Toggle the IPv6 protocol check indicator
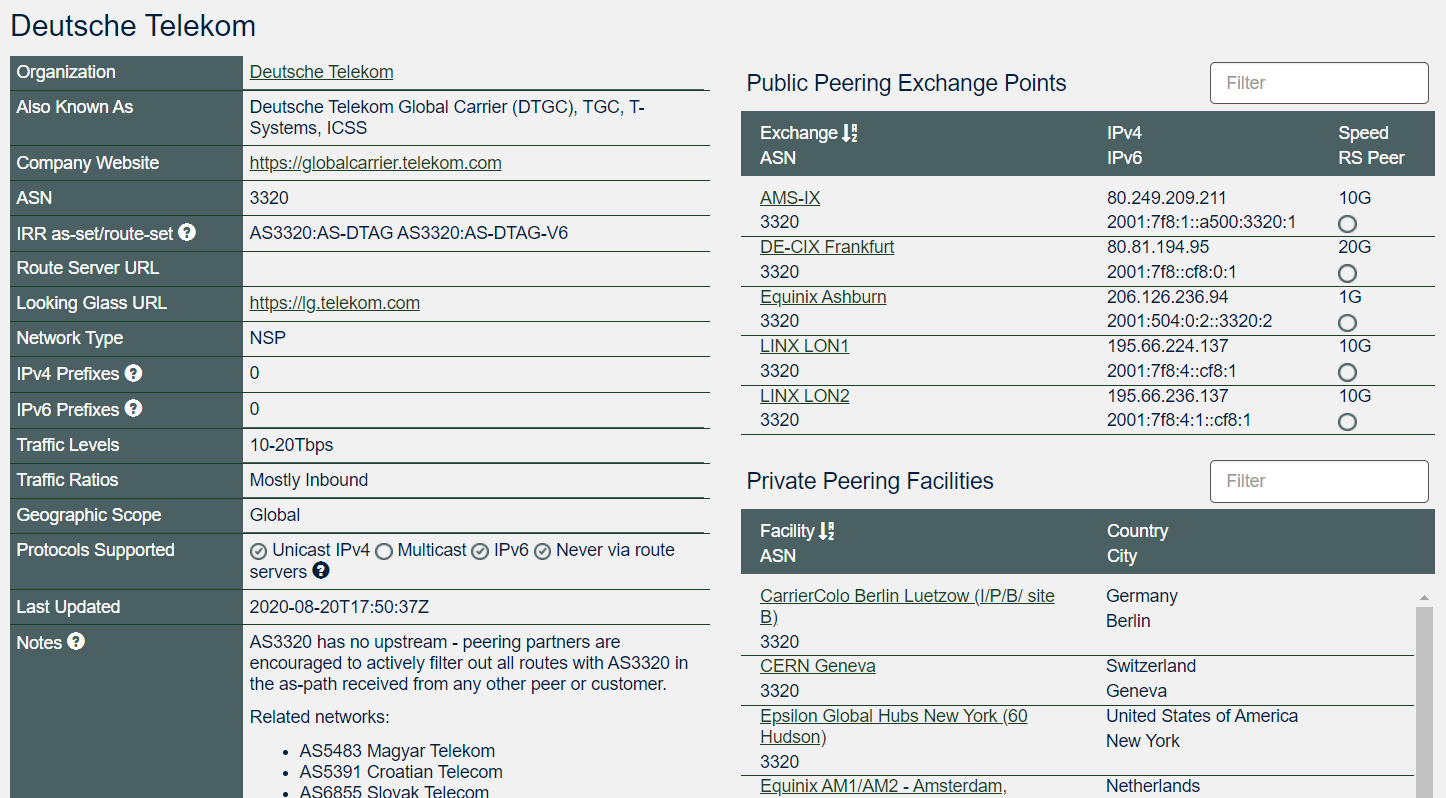Viewport: 1446px width, 798px height. click(x=480, y=551)
